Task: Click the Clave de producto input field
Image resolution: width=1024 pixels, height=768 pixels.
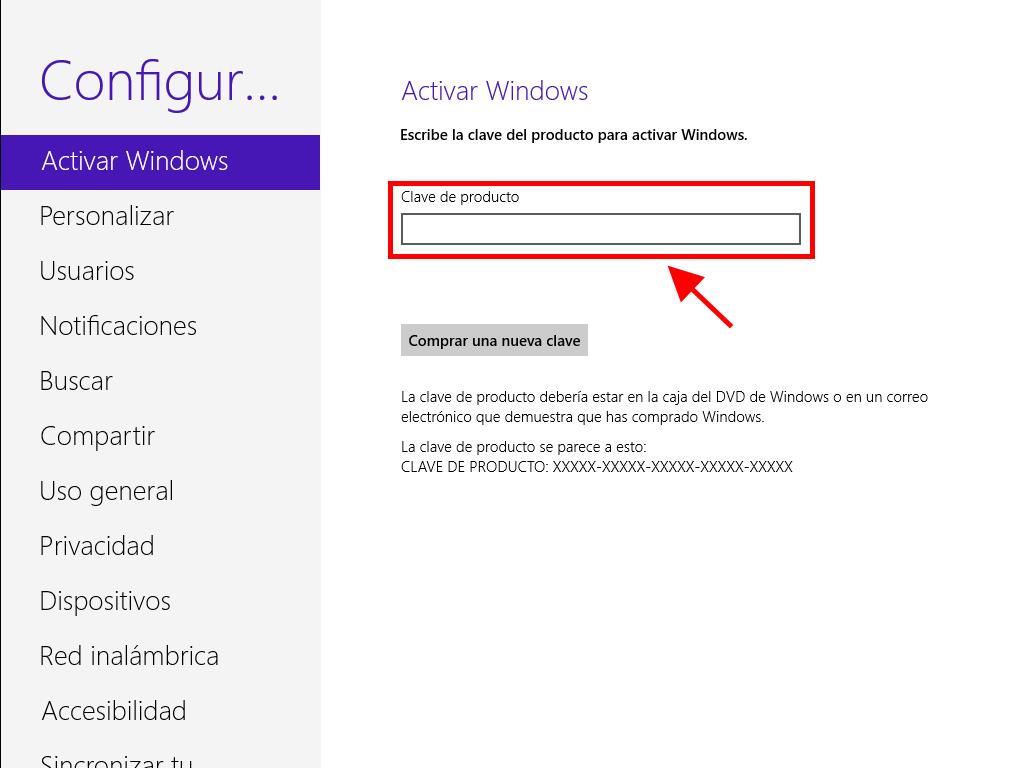Action: coord(601,229)
